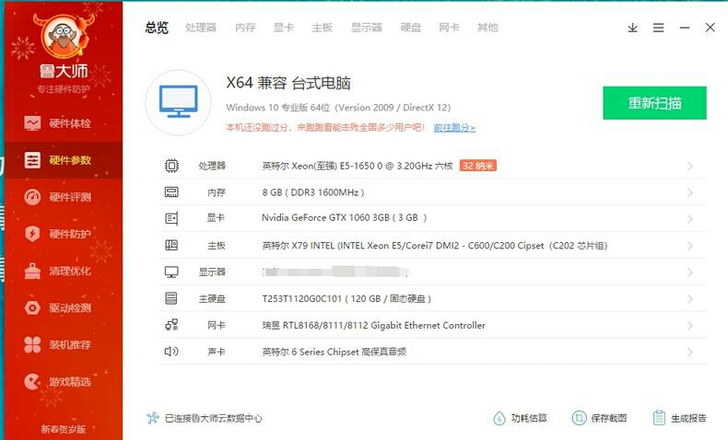Image resolution: width=728 pixels, height=440 pixels.
Task: Expand the 主板 row chevron
Action: click(x=690, y=246)
